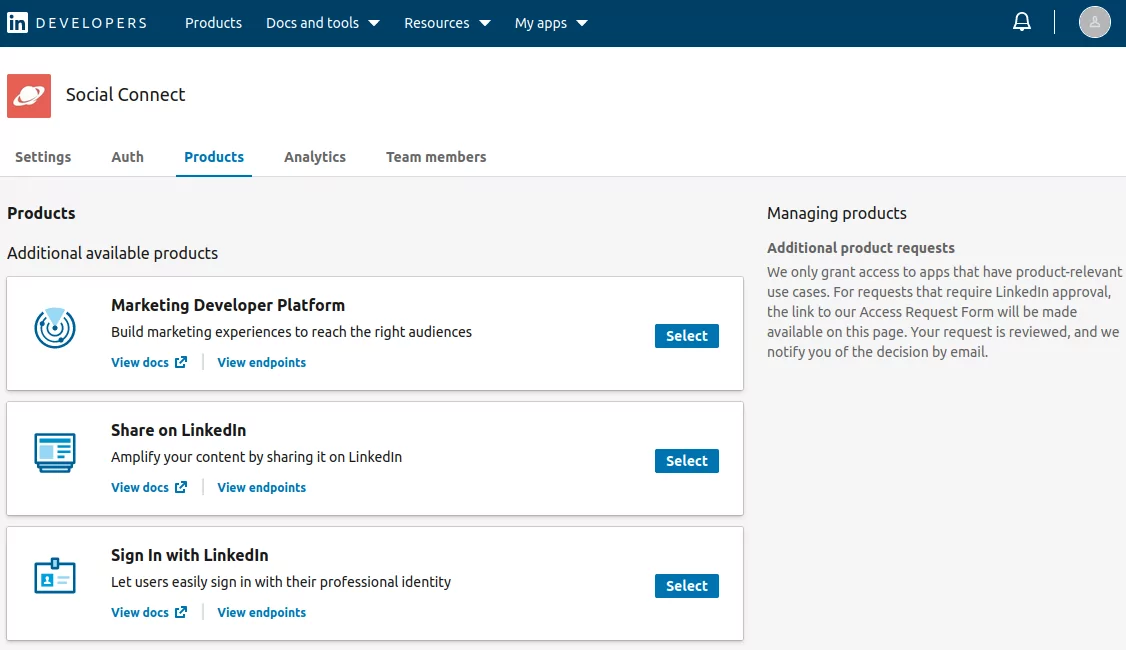The width and height of the screenshot is (1126, 650).
Task: Click the Managing products heading
Action: tap(837, 213)
